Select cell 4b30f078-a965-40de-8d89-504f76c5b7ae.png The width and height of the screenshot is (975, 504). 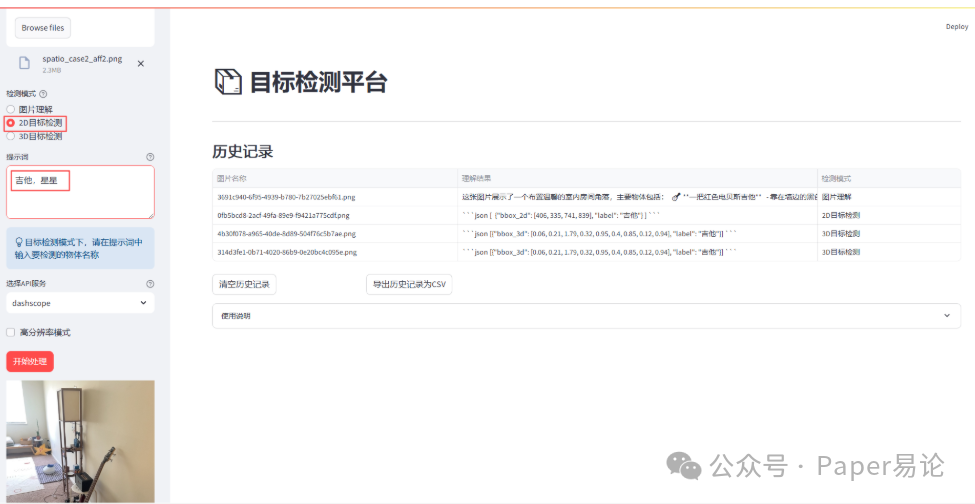pyautogui.click(x=335, y=234)
